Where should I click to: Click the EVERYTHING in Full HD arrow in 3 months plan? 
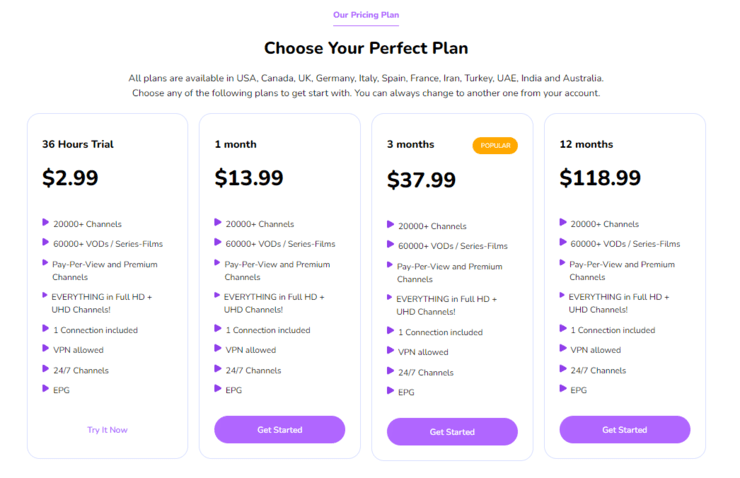pos(391,298)
